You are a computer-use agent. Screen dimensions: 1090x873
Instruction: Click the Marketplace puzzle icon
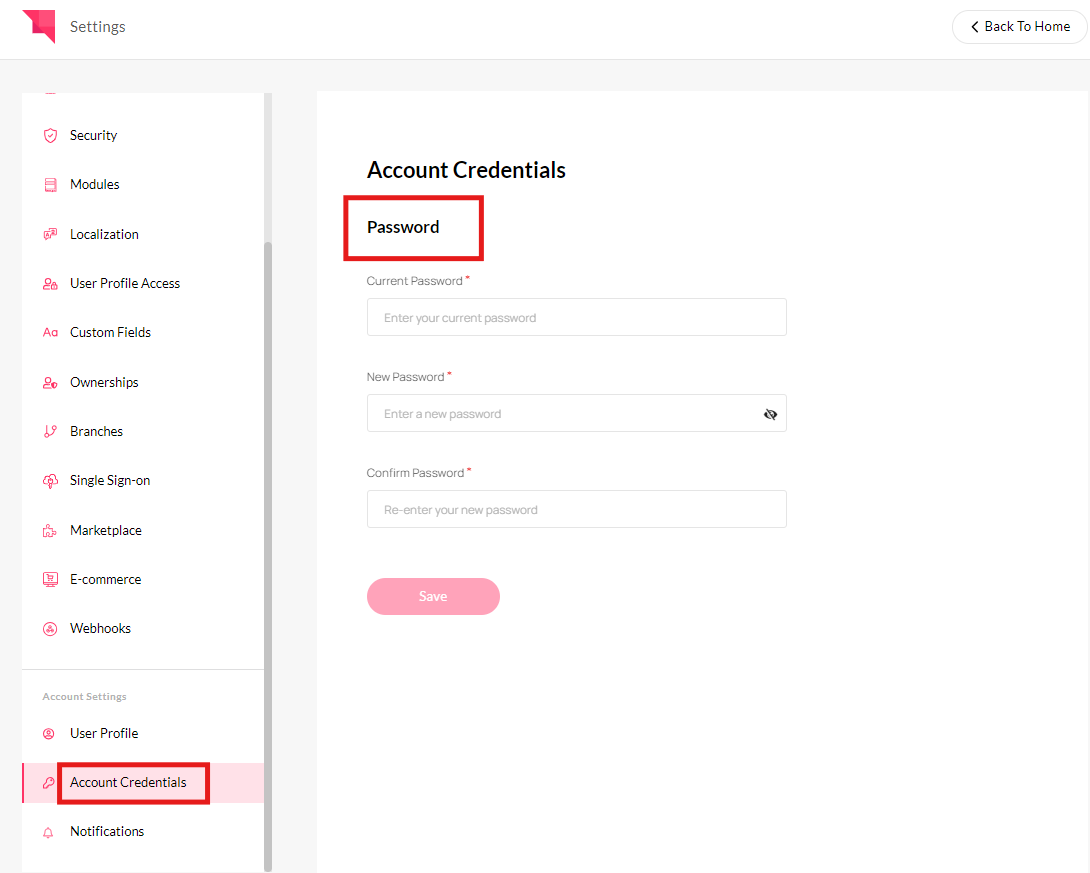click(x=50, y=531)
